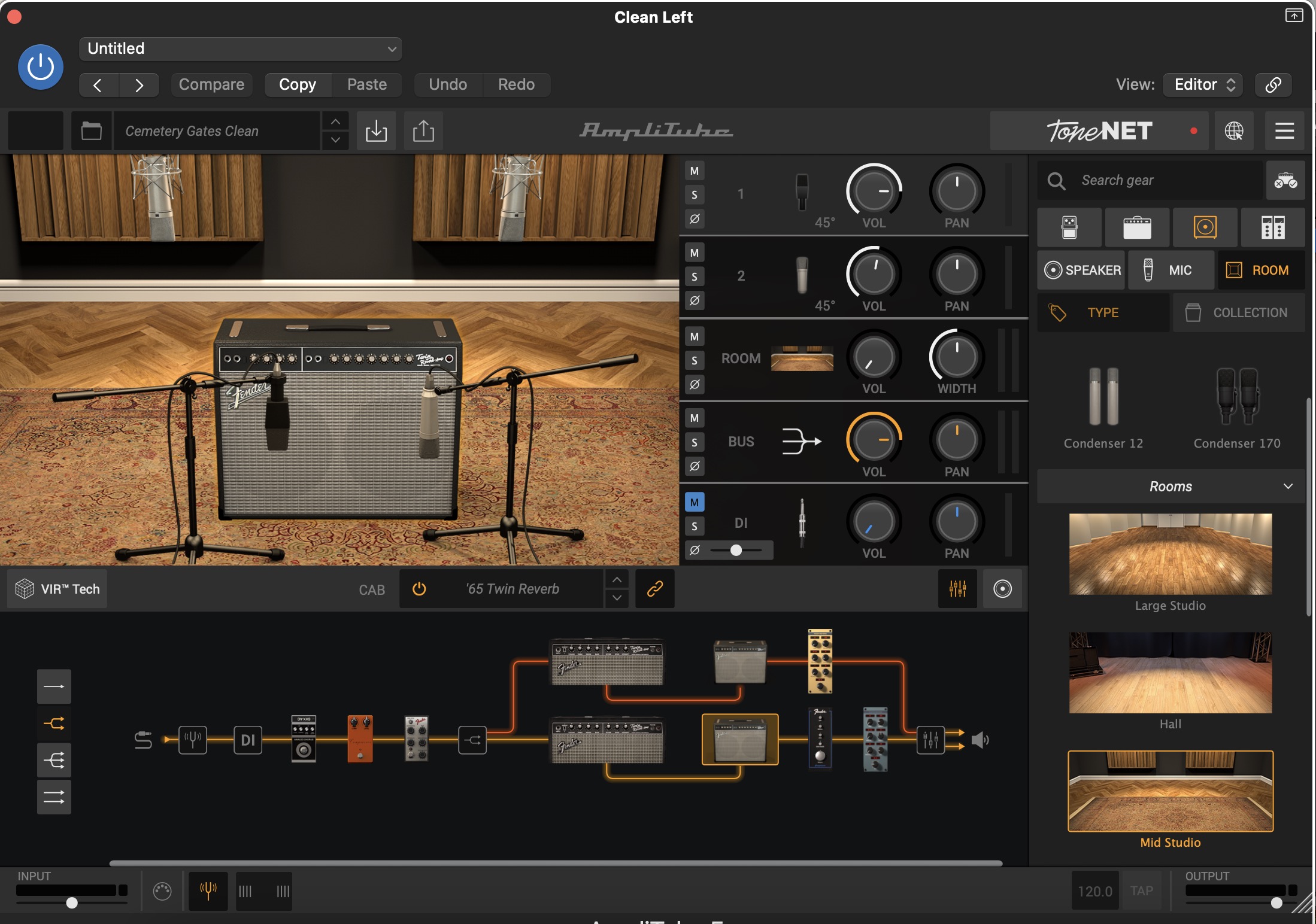Screen dimensions: 1316x924
Task: Toggle the plugin power bypass button
Action: click(41, 67)
